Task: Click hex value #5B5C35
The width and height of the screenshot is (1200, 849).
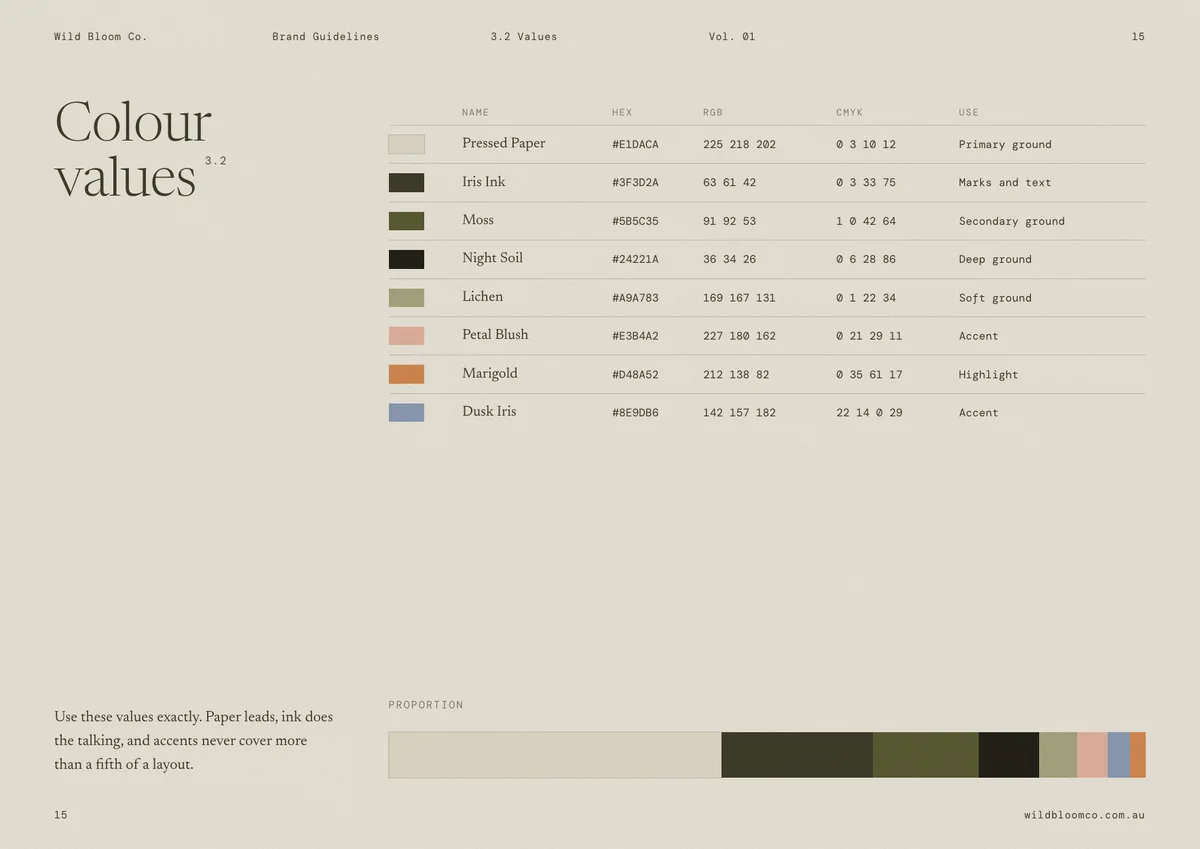Action: coord(635,222)
